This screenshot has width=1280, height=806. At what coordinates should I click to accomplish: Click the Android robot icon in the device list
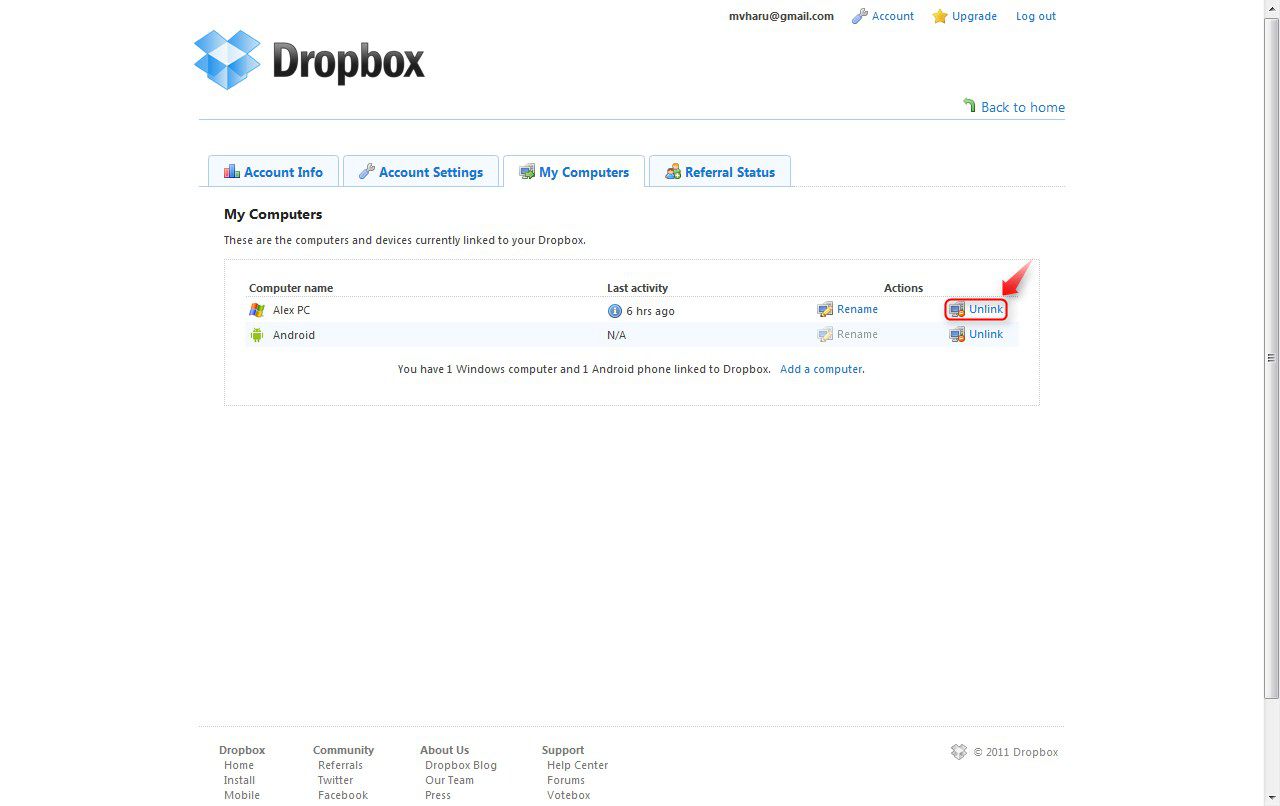pos(257,335)
